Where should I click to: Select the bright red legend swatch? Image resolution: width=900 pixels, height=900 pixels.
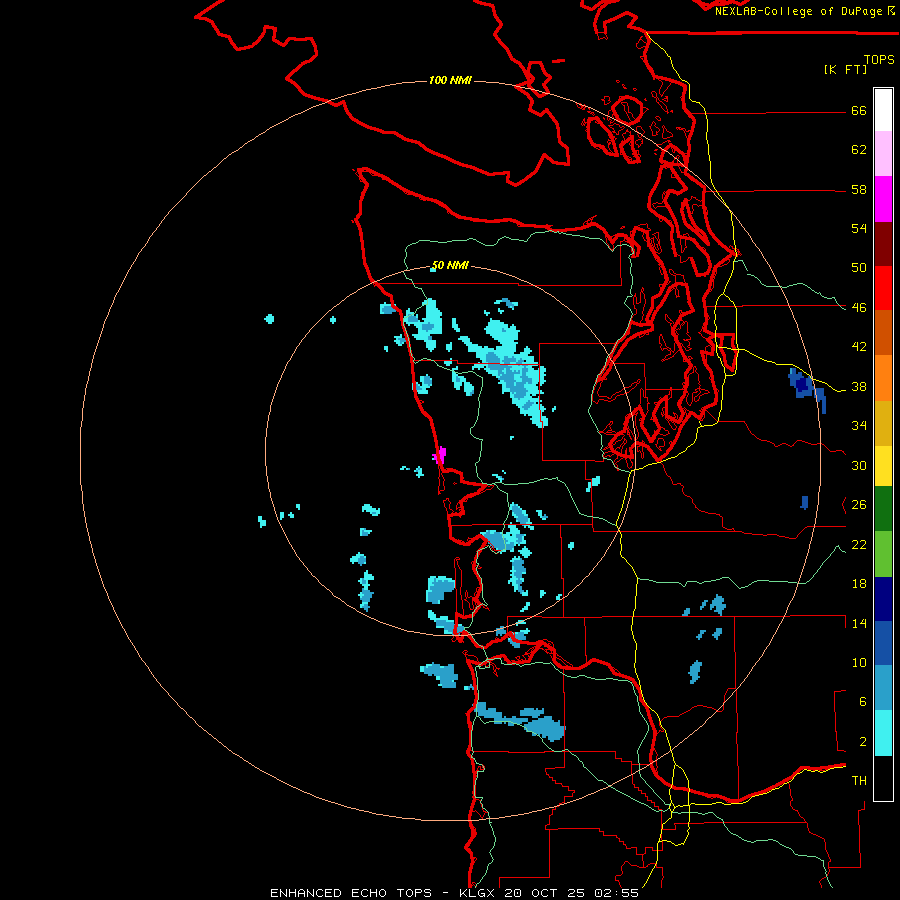(x=883, y=288)
